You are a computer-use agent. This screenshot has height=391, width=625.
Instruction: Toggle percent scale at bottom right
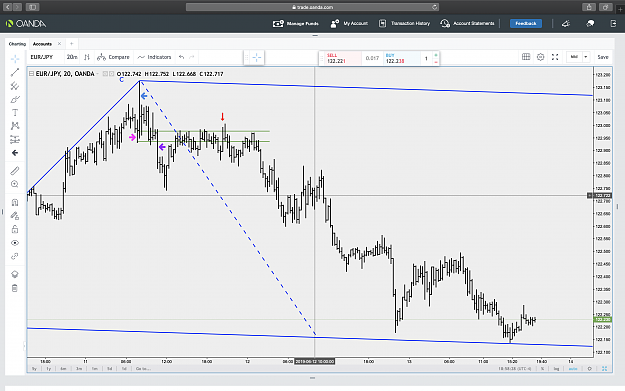542,369
